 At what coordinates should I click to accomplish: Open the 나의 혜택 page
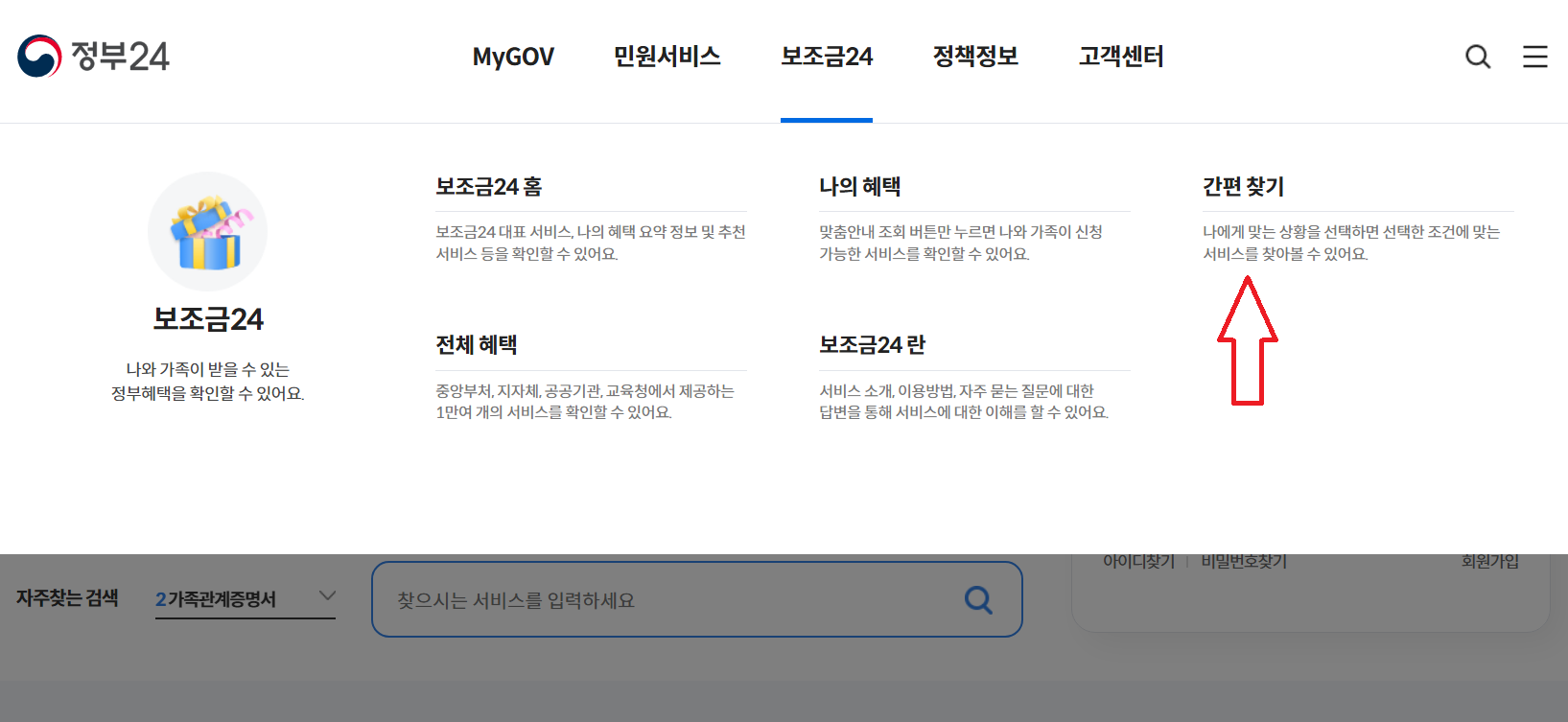860,187
